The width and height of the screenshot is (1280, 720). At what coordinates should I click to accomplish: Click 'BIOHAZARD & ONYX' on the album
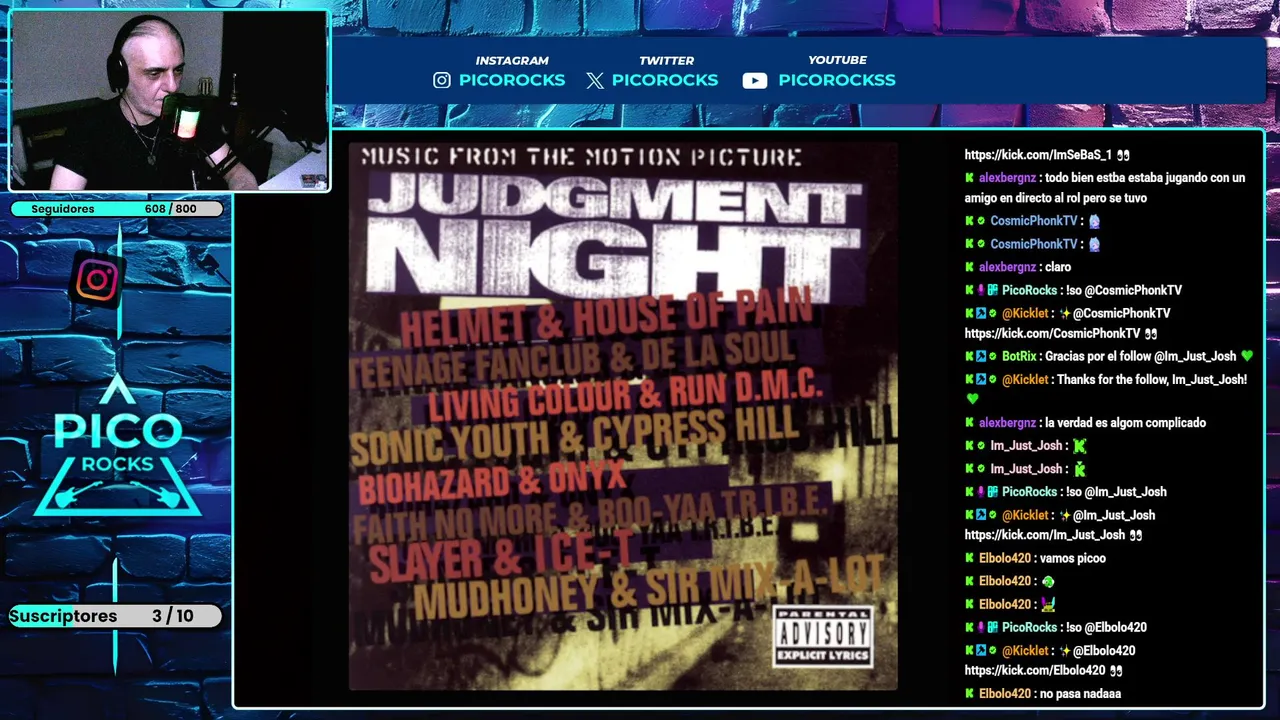click(x=492, y=482)
